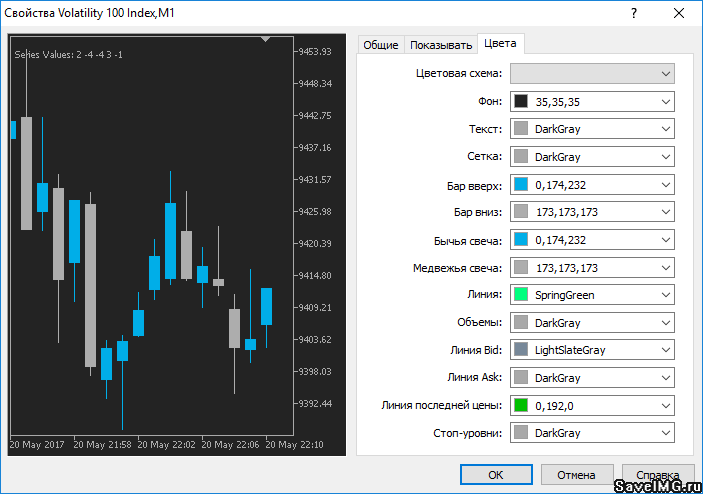
Task: Select the Цвета tab
Action: click(x=500, y=44)
